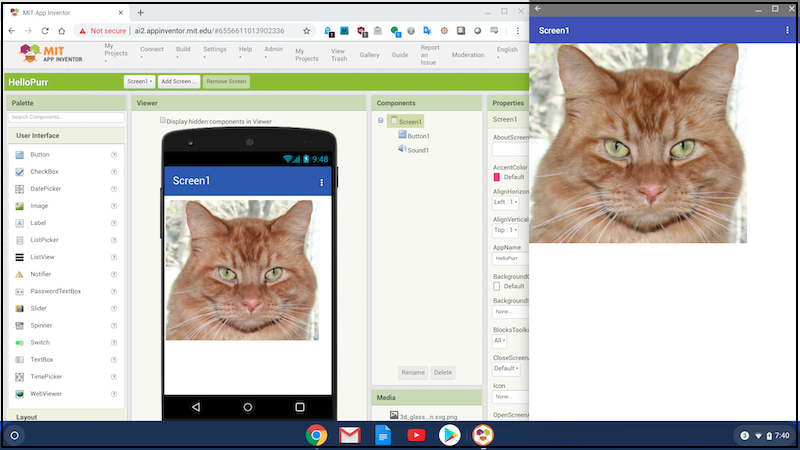Open the Help menu
This screenshot has width=800, height=450.
[x=245, y=52]
